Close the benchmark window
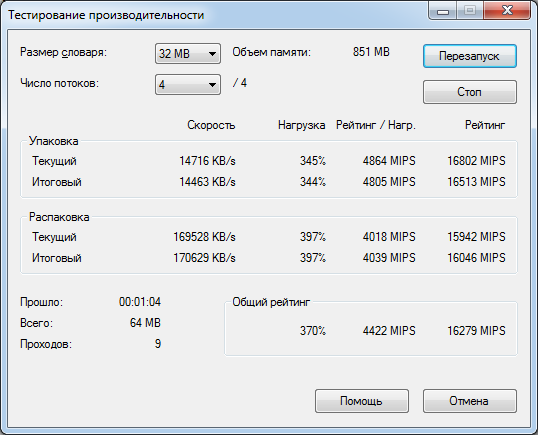 (507, 11)
